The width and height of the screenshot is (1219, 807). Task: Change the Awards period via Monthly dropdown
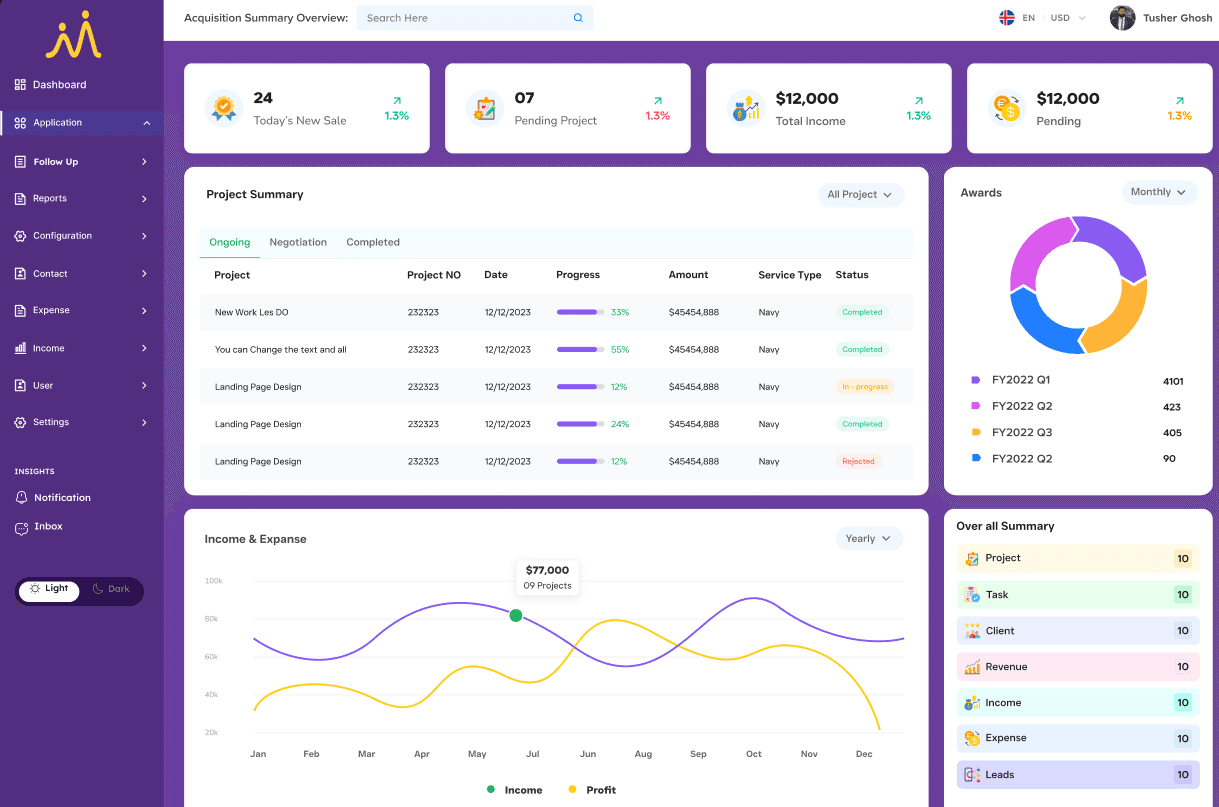tap(1159, 192)
